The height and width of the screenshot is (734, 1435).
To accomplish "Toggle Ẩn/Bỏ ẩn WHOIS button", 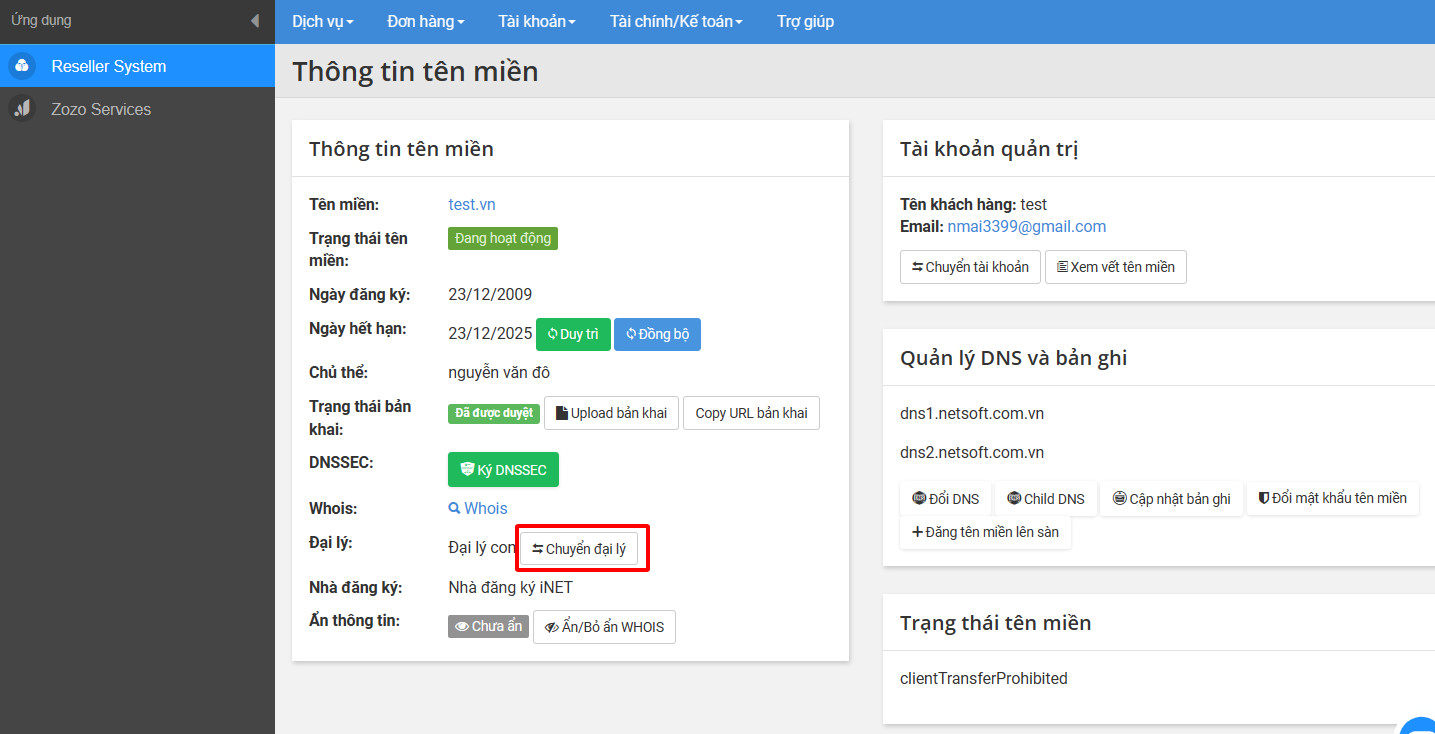I will coord(604,627).
